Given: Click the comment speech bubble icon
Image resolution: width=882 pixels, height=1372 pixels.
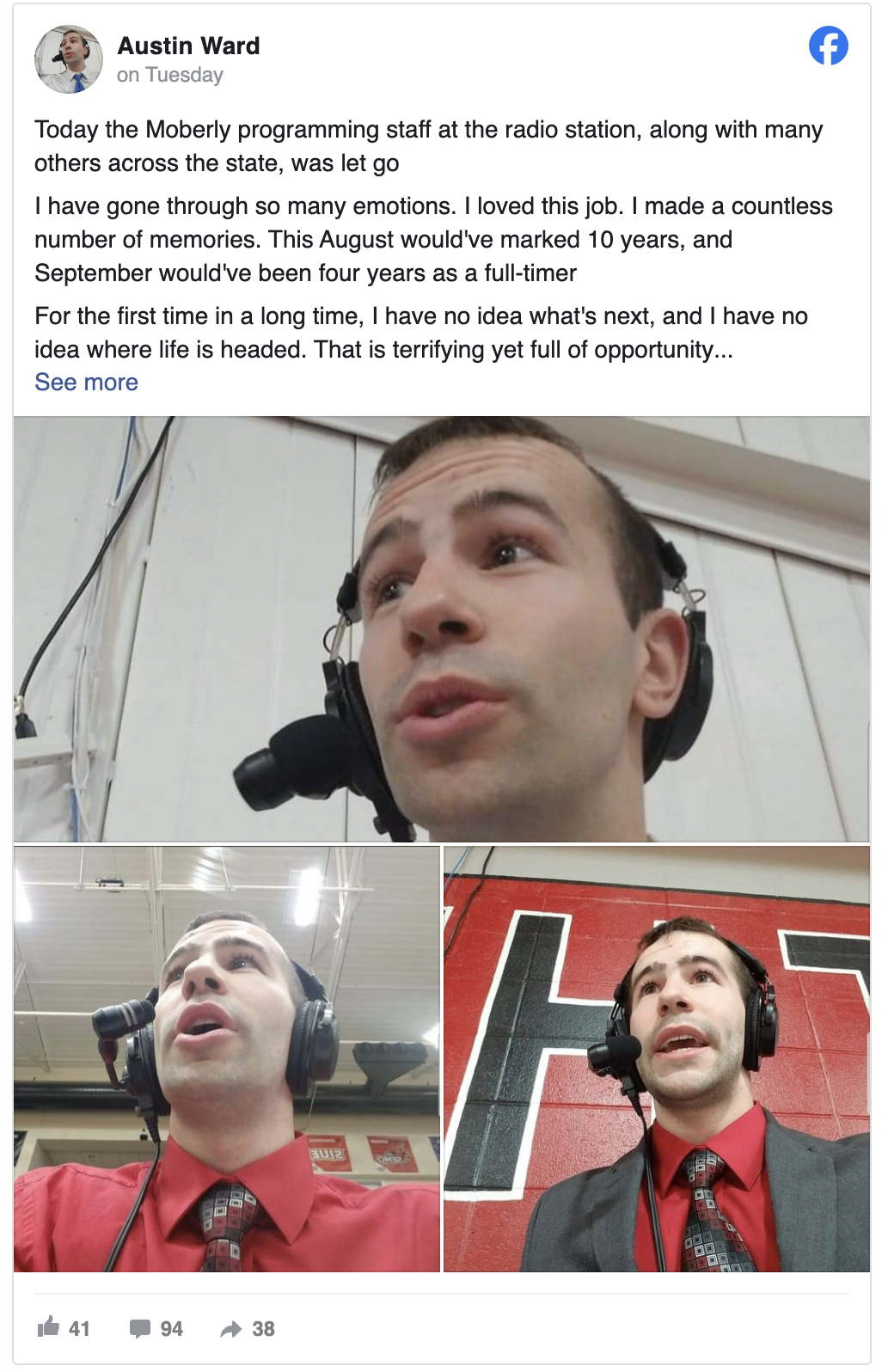Looking at the screenshot, I should click(140, 1328).
